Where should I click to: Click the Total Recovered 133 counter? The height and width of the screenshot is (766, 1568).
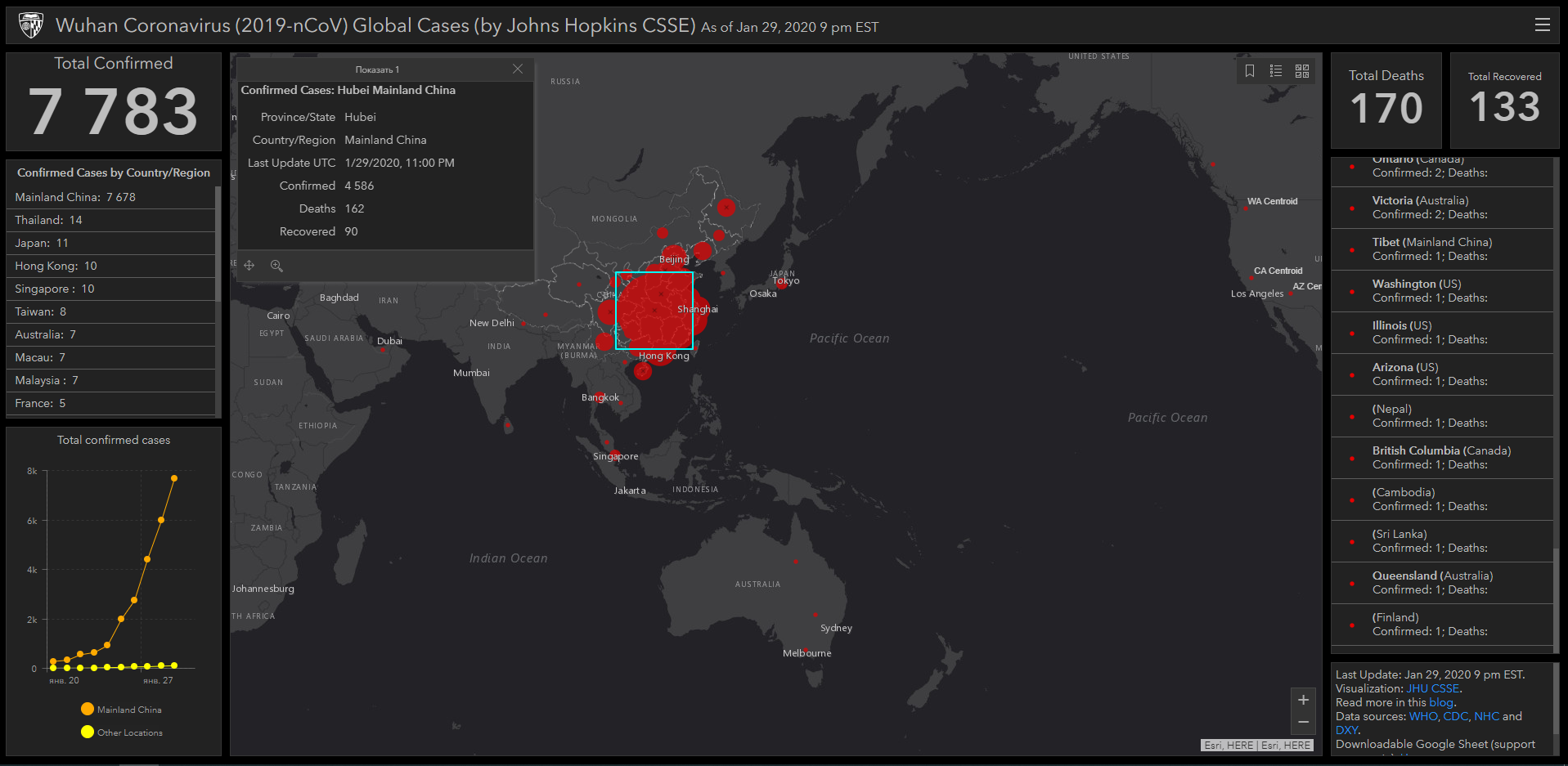click(1505, 101)
